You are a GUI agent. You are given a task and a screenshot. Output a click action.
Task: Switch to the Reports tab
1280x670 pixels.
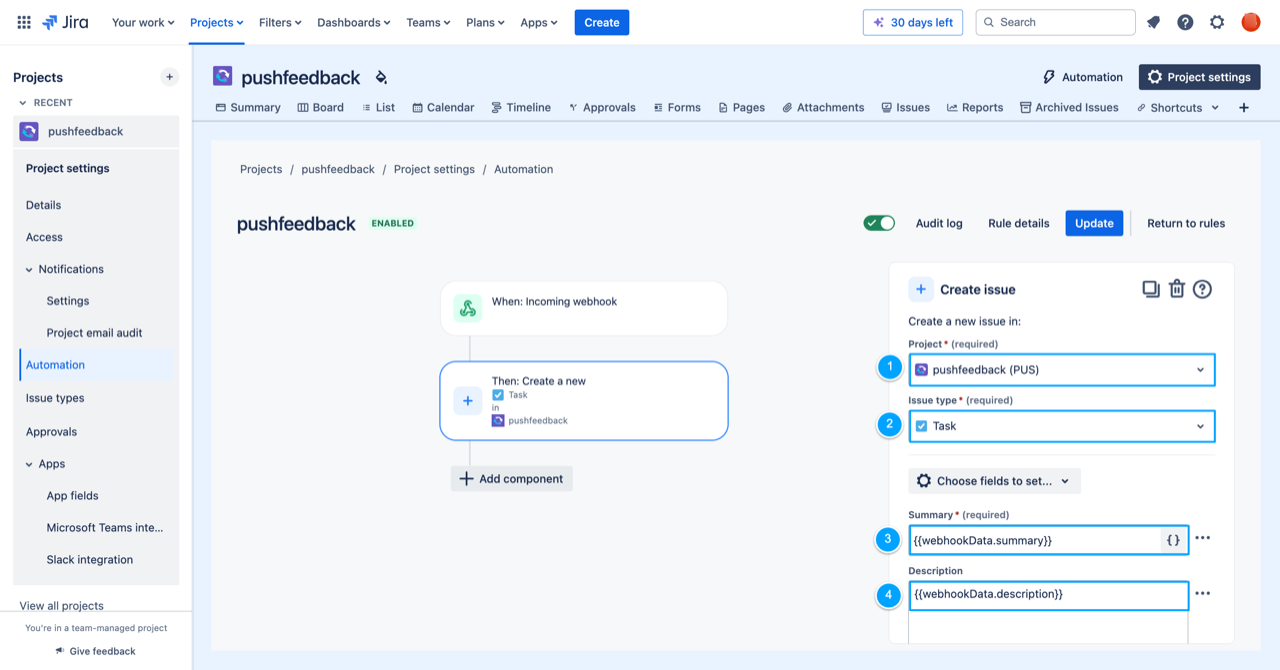pos(975,107)
